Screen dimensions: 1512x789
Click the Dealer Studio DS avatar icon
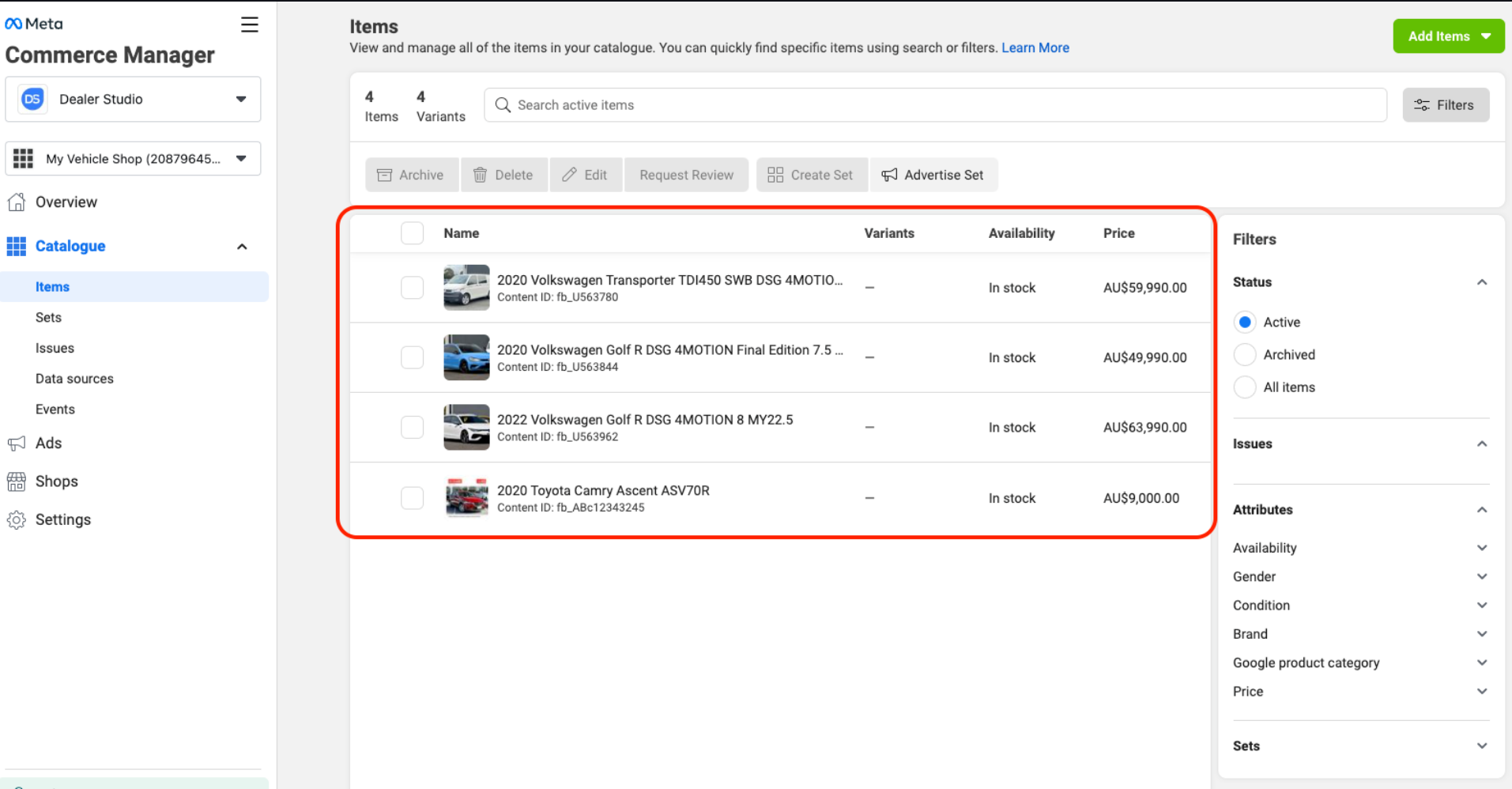point(32,99)
